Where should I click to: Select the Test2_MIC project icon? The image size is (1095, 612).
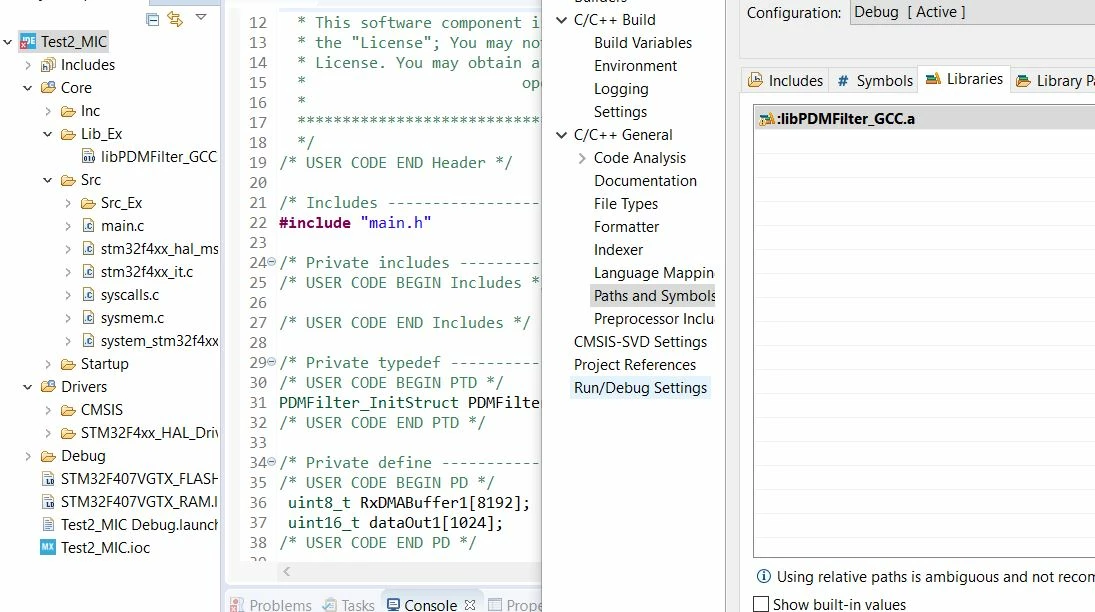28,42
